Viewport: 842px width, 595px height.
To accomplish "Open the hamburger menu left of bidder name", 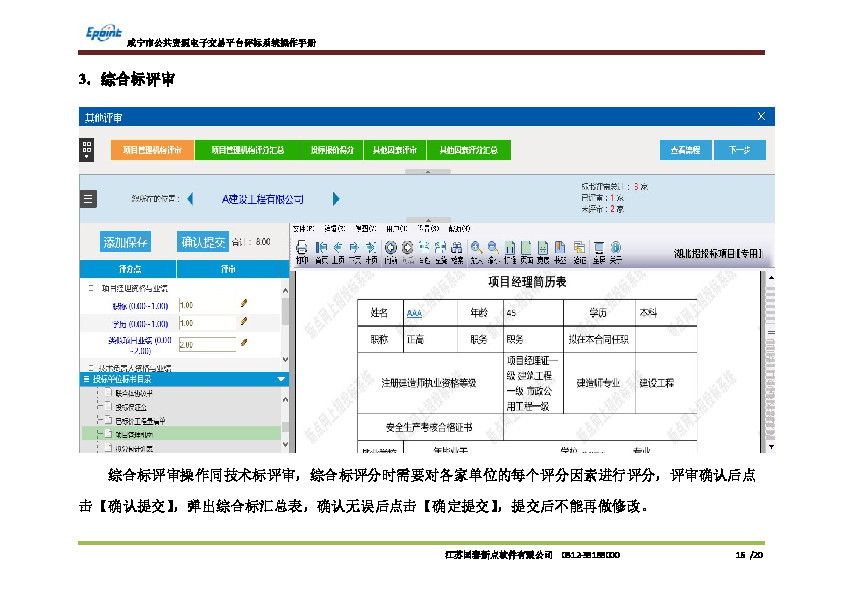I will coord(88,199).
